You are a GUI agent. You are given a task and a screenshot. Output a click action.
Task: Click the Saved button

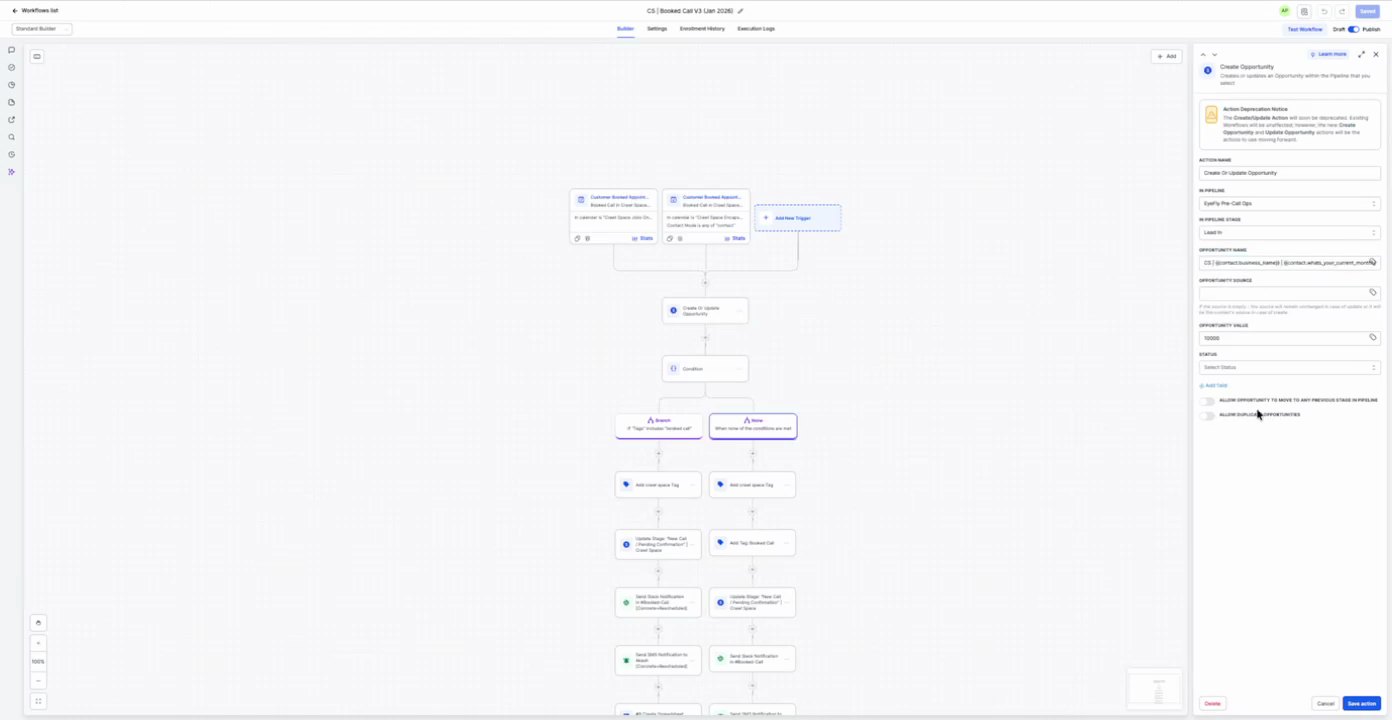(1367, 11)
